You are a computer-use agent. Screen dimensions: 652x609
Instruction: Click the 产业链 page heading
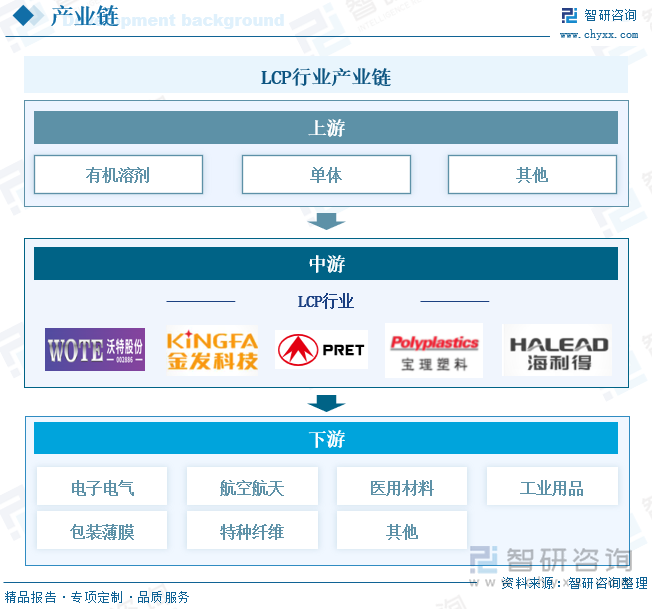click(x=84, y=16)
